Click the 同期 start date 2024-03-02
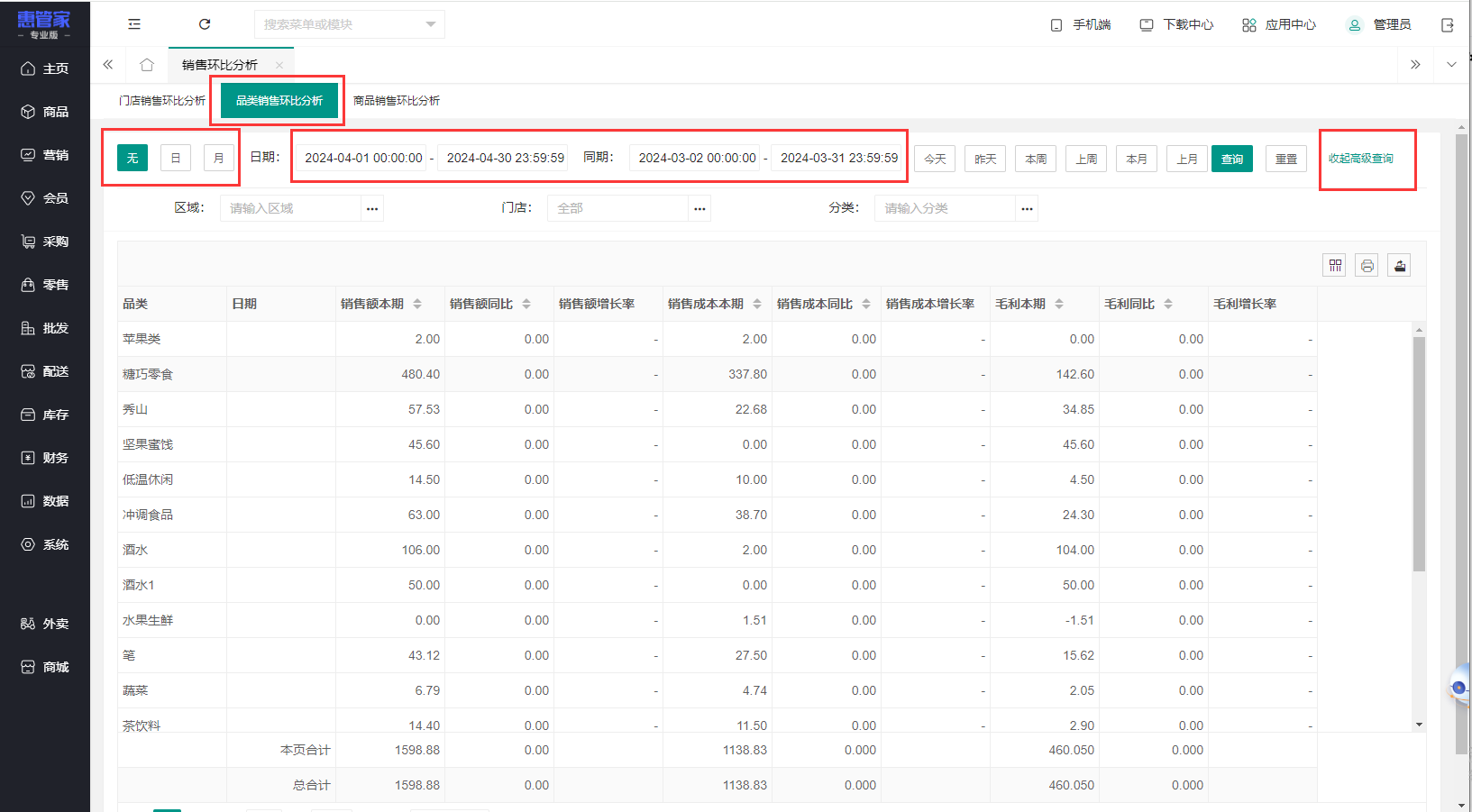 point(697,158)
